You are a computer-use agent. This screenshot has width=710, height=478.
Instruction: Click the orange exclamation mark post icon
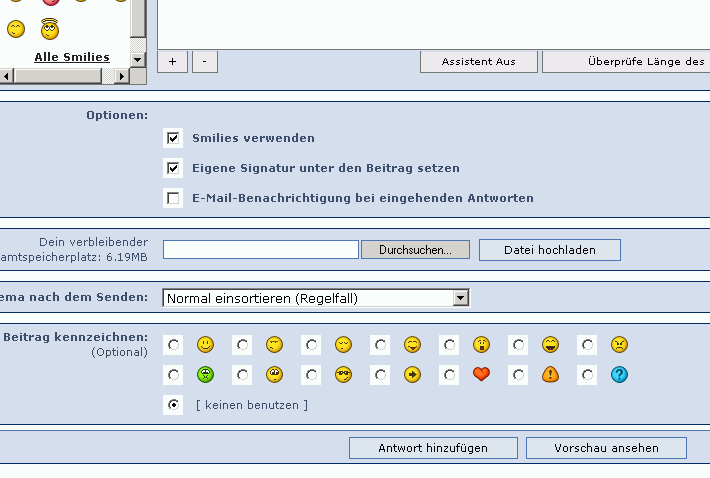(x=550, y=375)
